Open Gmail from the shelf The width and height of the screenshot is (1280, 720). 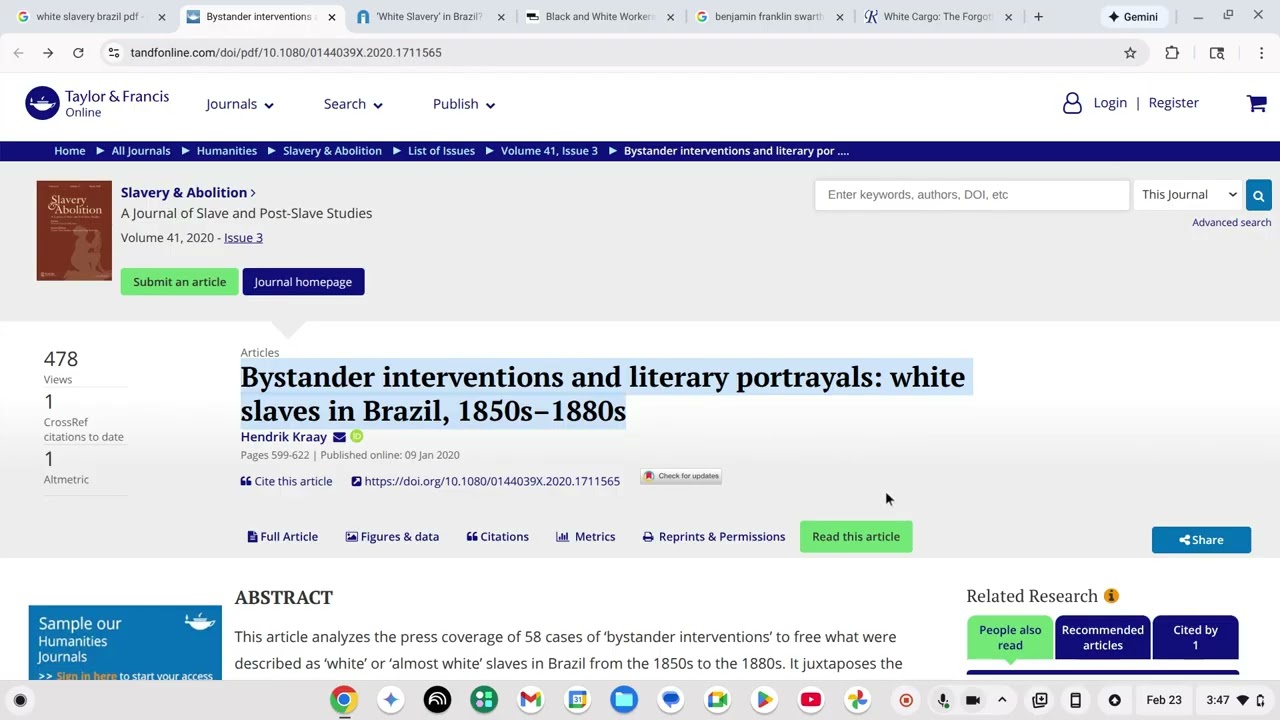click(x=531, y=700)
